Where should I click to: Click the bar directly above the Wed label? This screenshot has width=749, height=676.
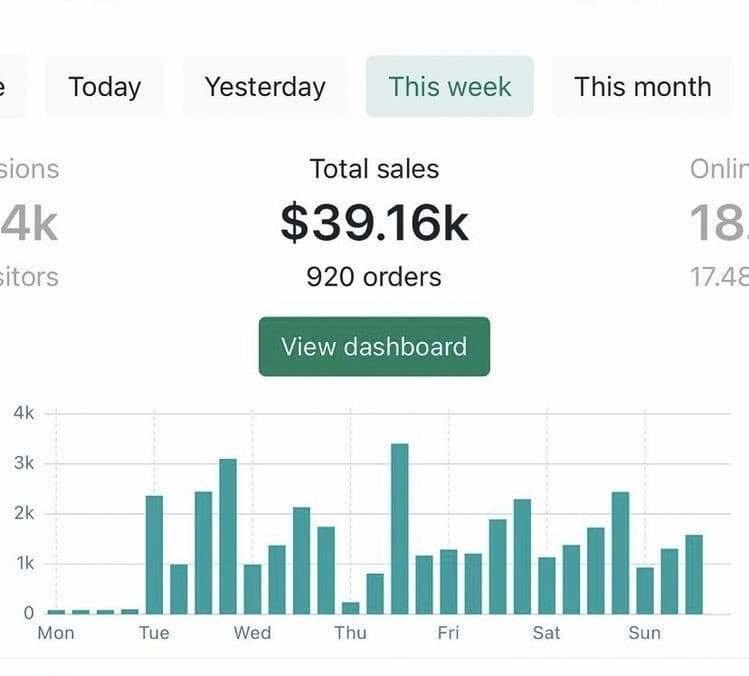(252, 588)
